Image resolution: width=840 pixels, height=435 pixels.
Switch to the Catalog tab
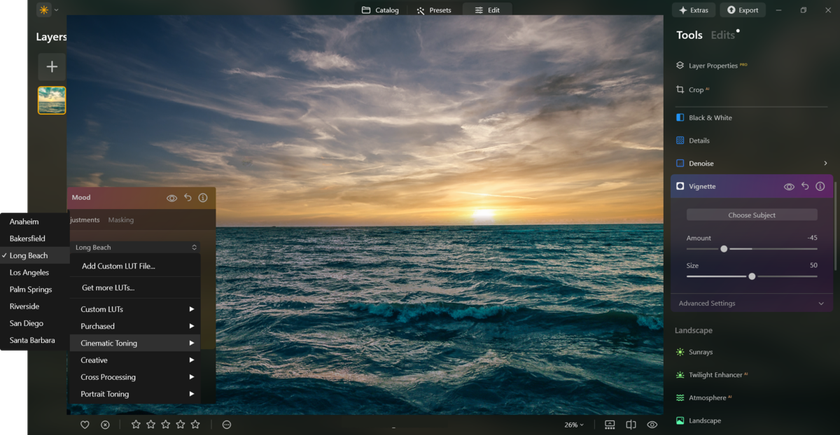point(380,10)
